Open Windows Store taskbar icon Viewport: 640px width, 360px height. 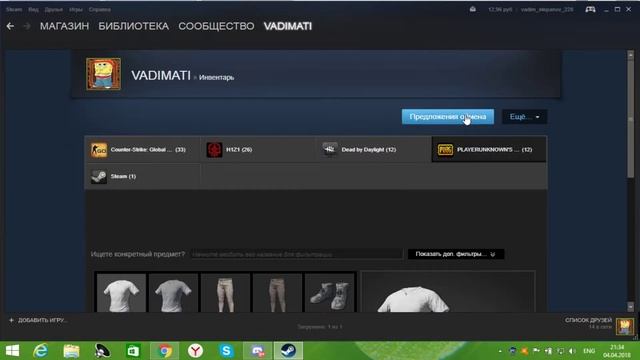click(x=133, y=351)
